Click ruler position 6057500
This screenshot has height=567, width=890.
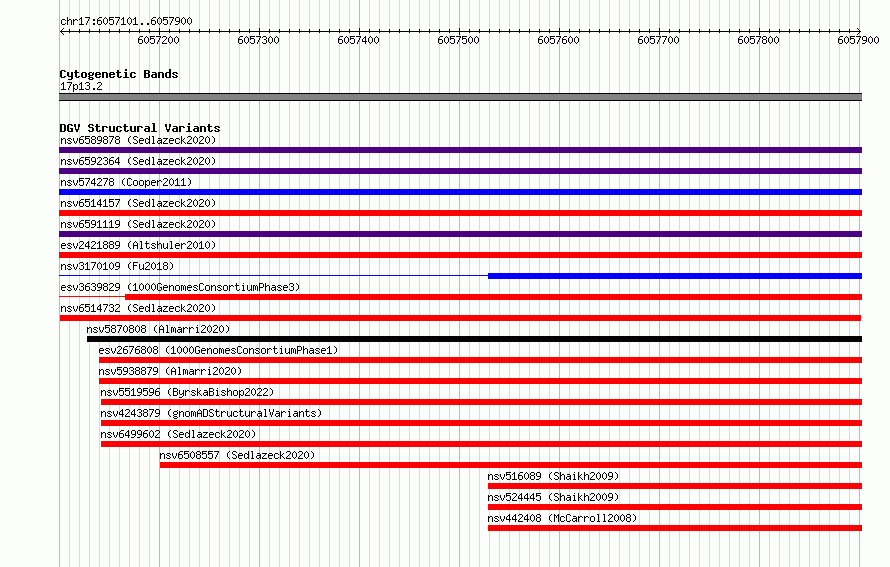(x=458, y=40)
